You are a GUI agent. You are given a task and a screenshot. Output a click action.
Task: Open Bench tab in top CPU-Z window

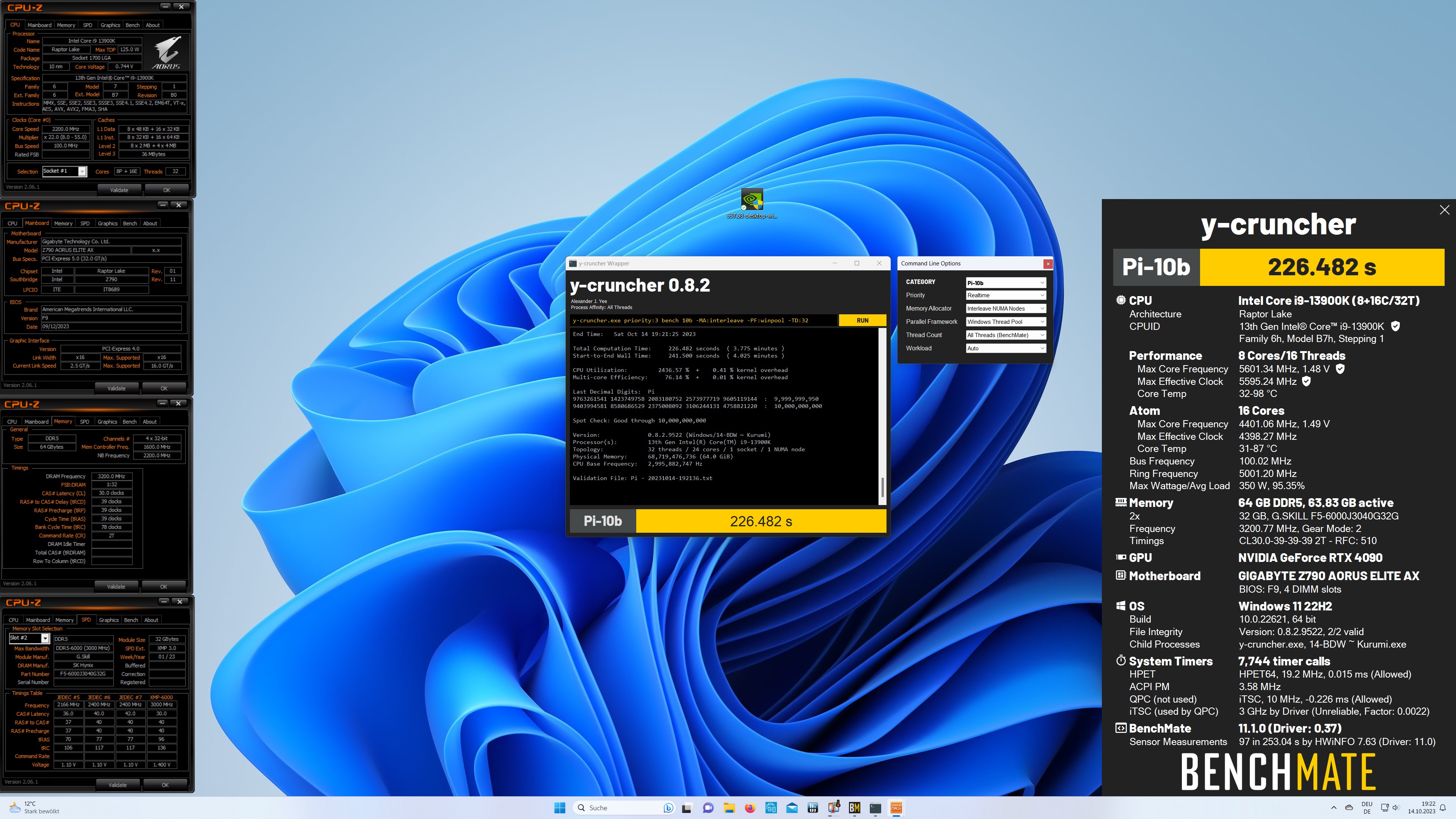[132, 25]
